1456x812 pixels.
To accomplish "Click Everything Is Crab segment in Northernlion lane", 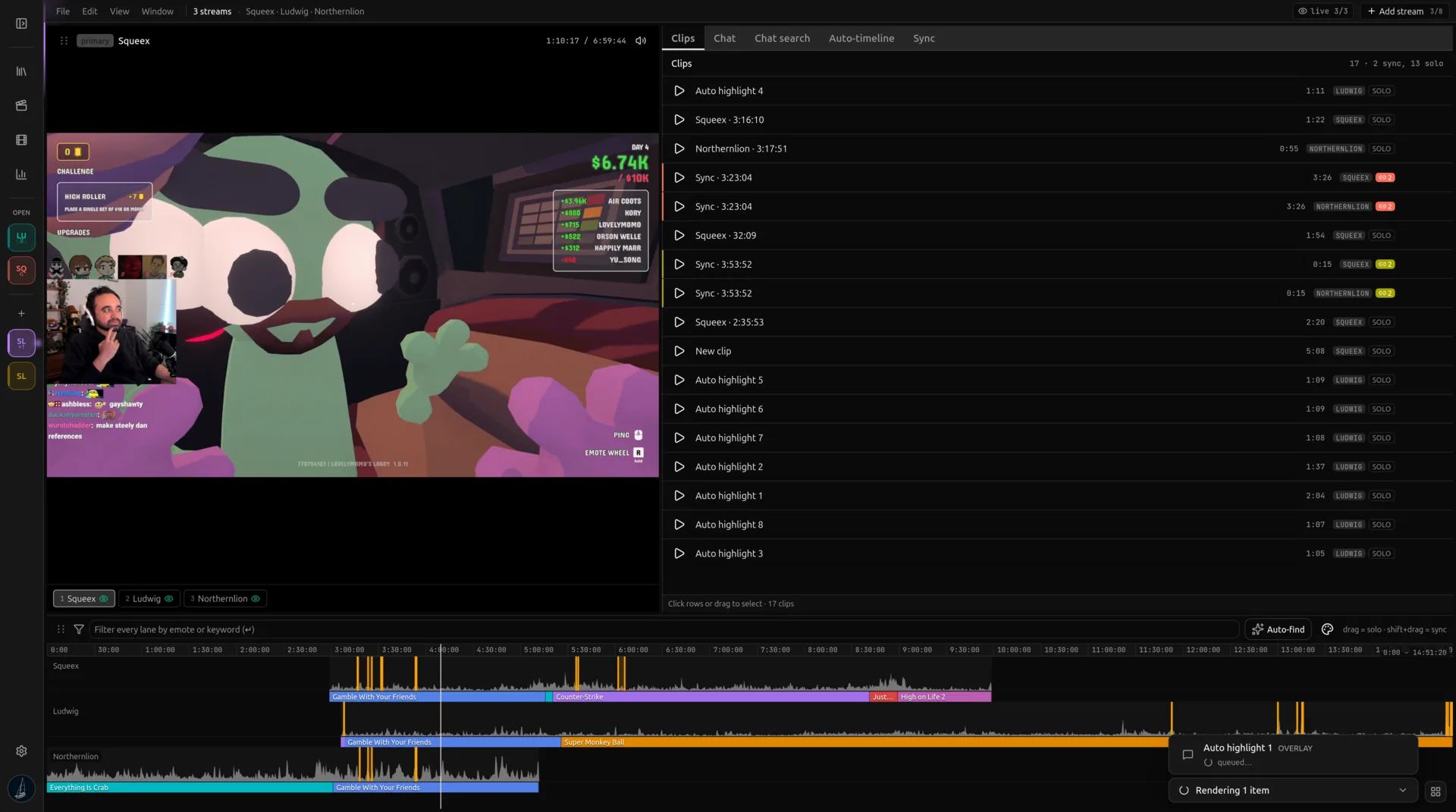I will 190,788.
